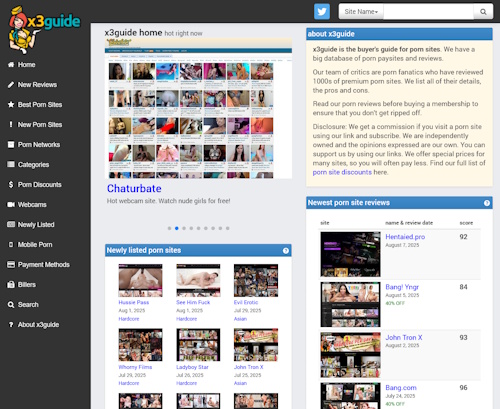Click the star icon beside Best Porn Sites
Screen dimensions: 500x409
click(x=11, y=105)
